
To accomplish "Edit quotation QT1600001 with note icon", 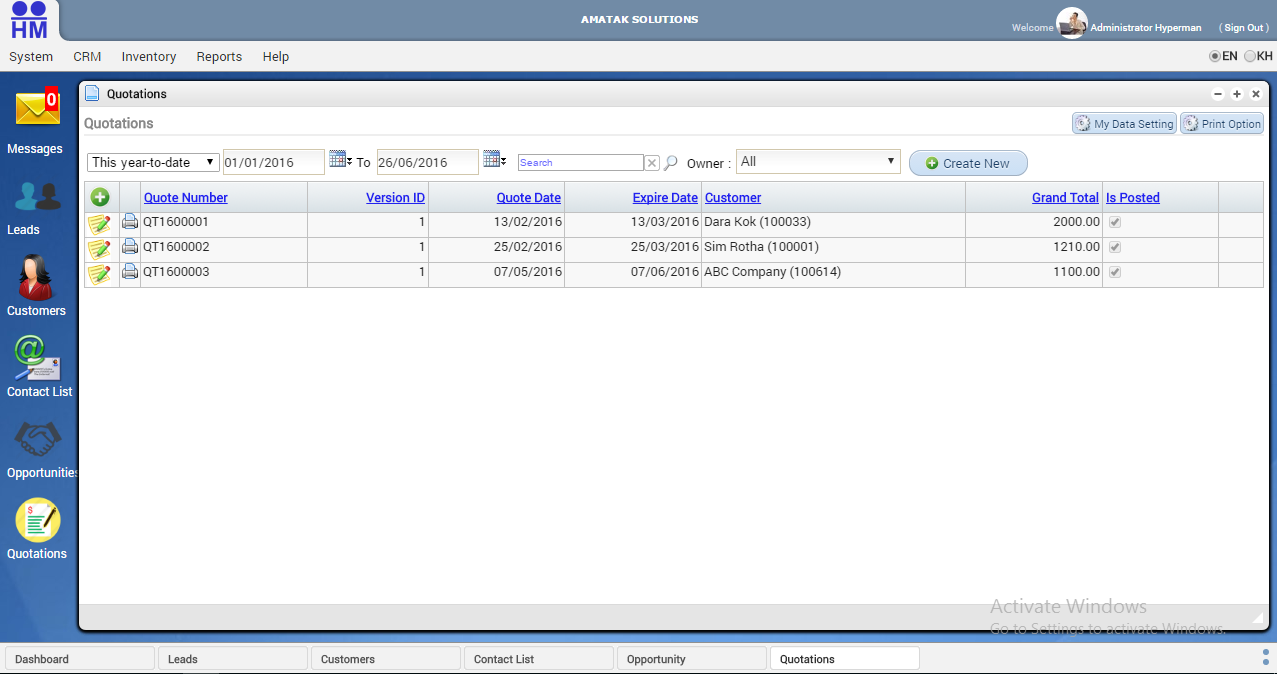I will coord(99,223).
